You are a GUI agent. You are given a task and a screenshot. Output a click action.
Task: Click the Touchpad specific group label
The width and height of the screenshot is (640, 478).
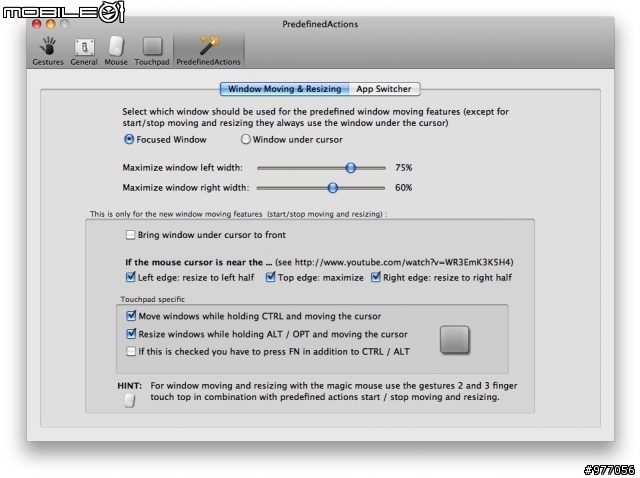pos(153,299)
